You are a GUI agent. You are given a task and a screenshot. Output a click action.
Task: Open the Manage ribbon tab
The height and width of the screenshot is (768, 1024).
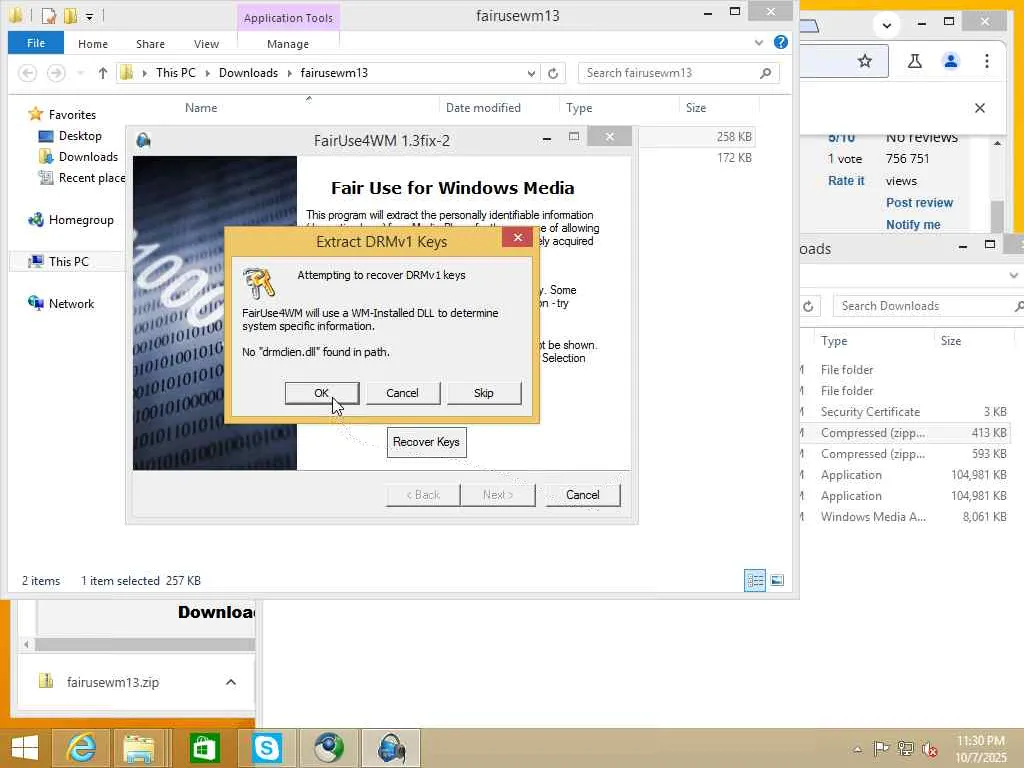(288, 44)
